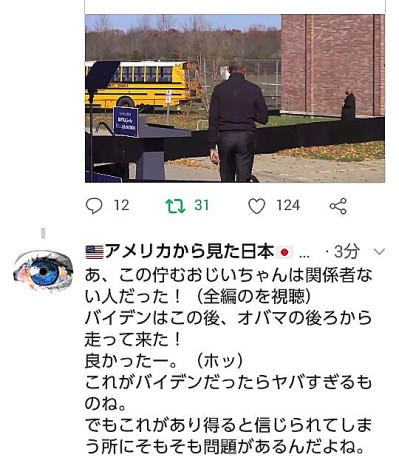Click the brick building in video frame
Image resolution: width=399 pixels, height=469 pixels.
click(x=333, y=65)
